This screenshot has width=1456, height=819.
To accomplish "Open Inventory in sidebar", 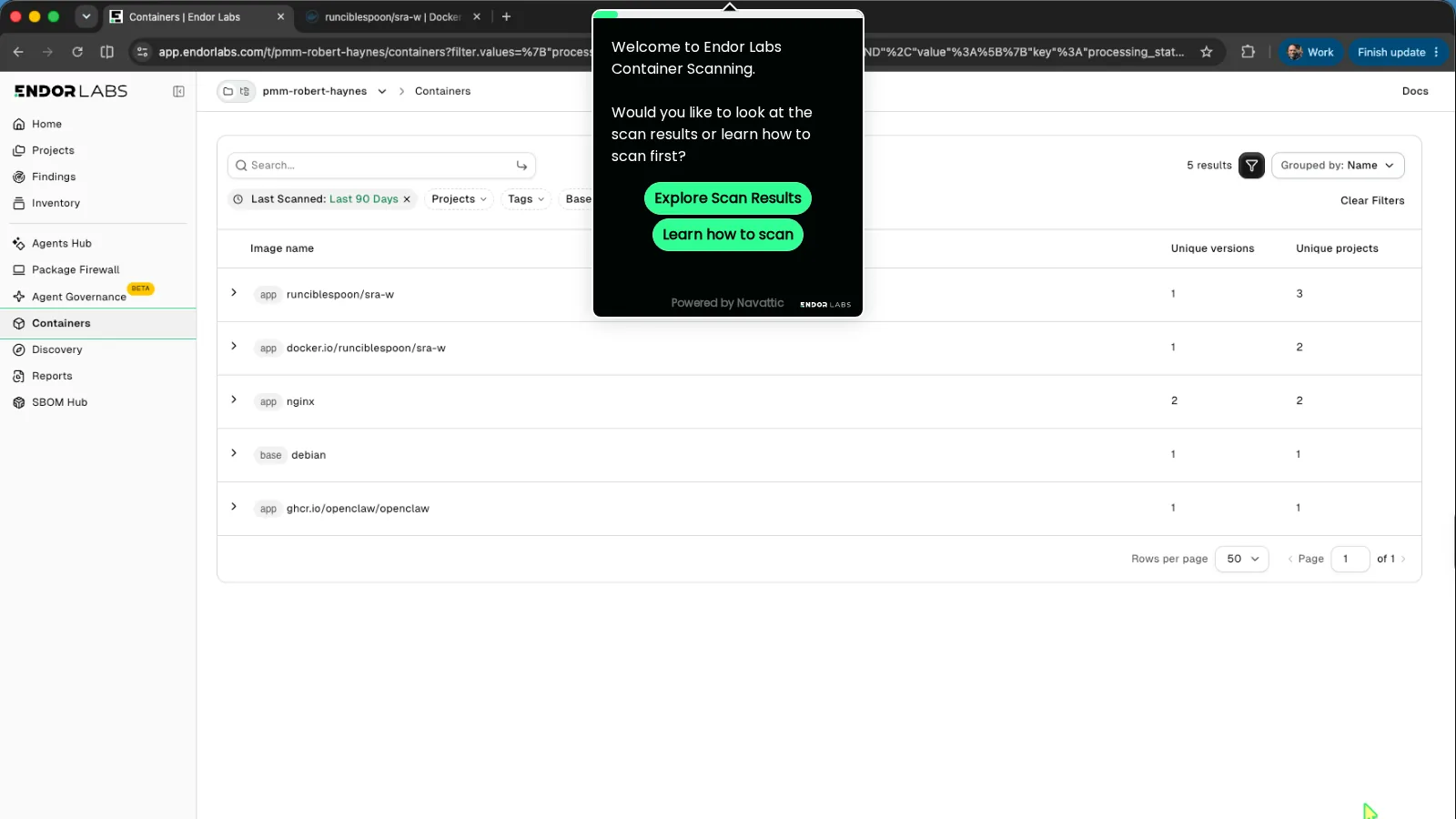I will [x=55, y=203].
